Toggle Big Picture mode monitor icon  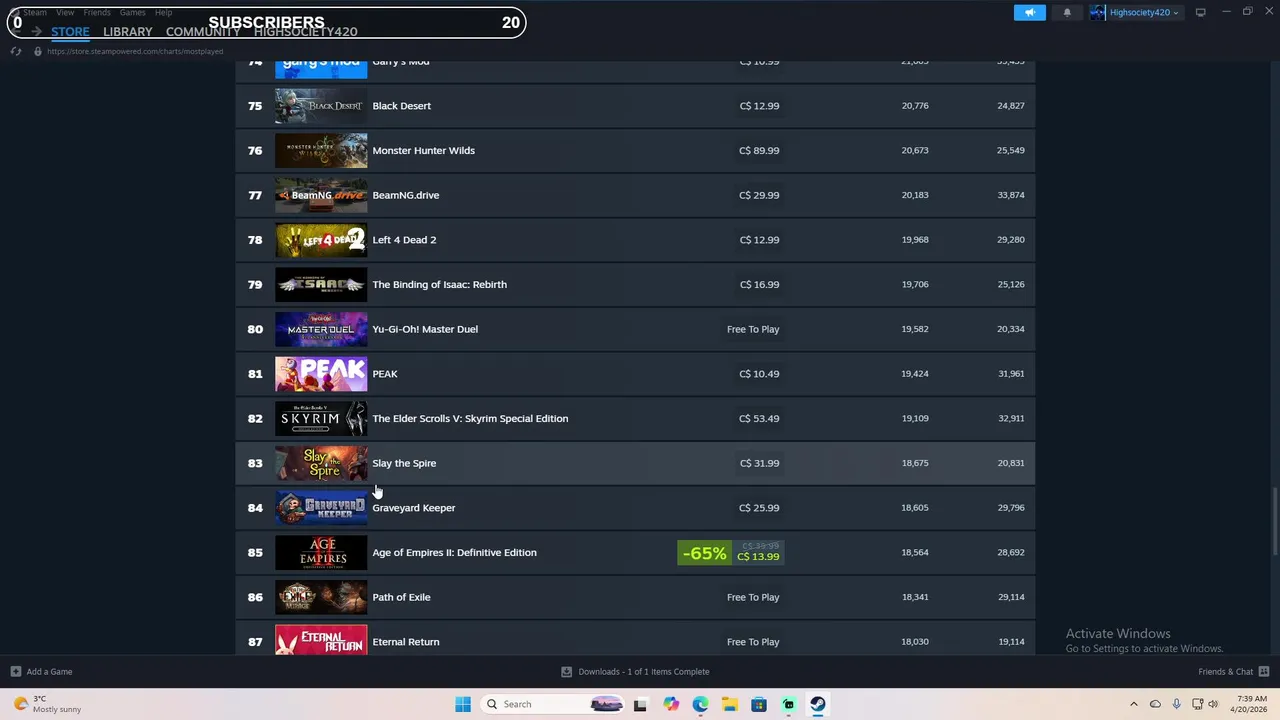(1200, 12)
